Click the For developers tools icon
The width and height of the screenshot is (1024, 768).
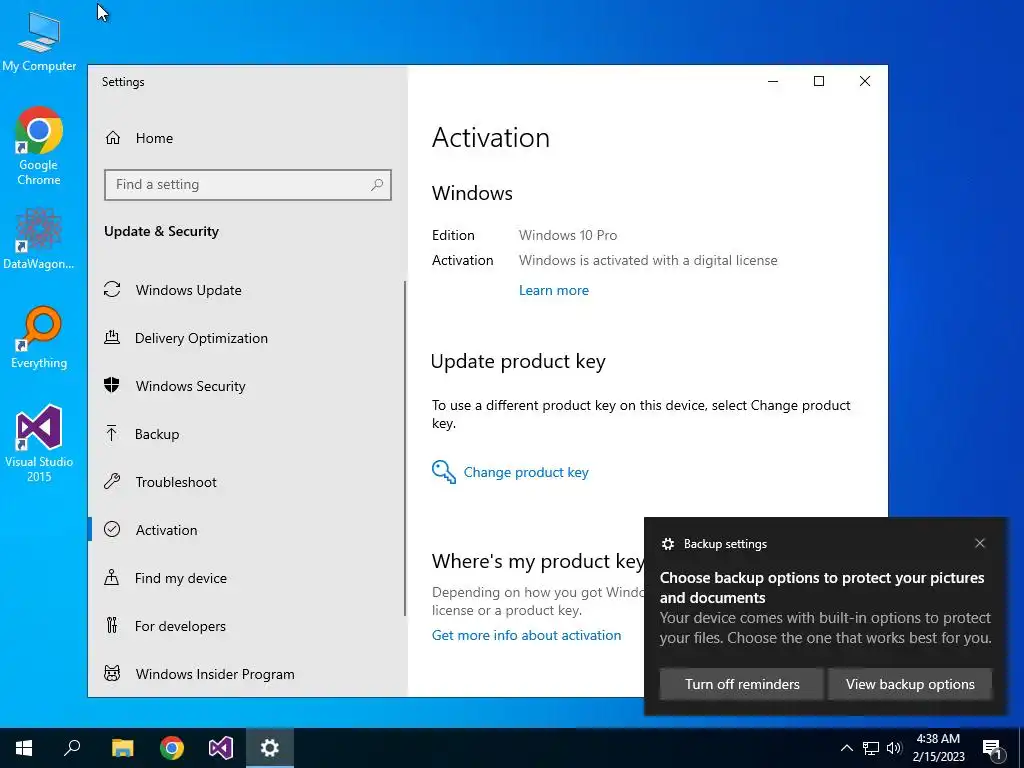pos(112,626)
